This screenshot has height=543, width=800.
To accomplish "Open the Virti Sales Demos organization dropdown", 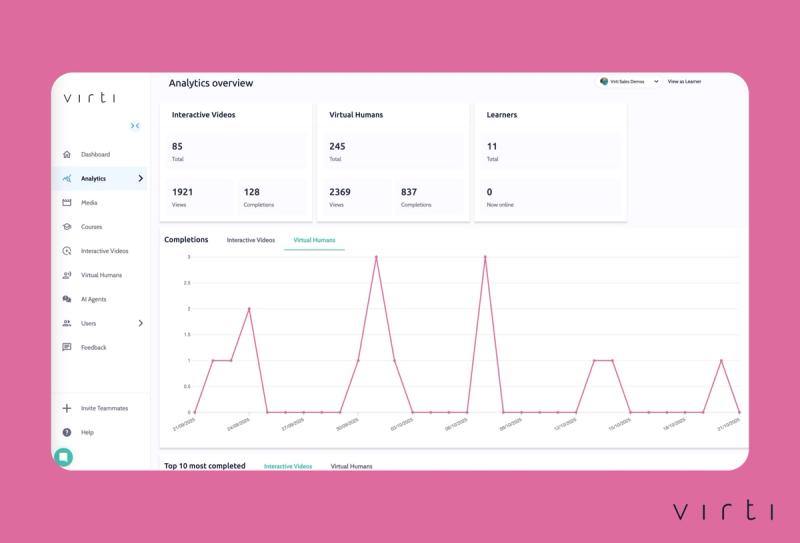I will click(629, 81).
